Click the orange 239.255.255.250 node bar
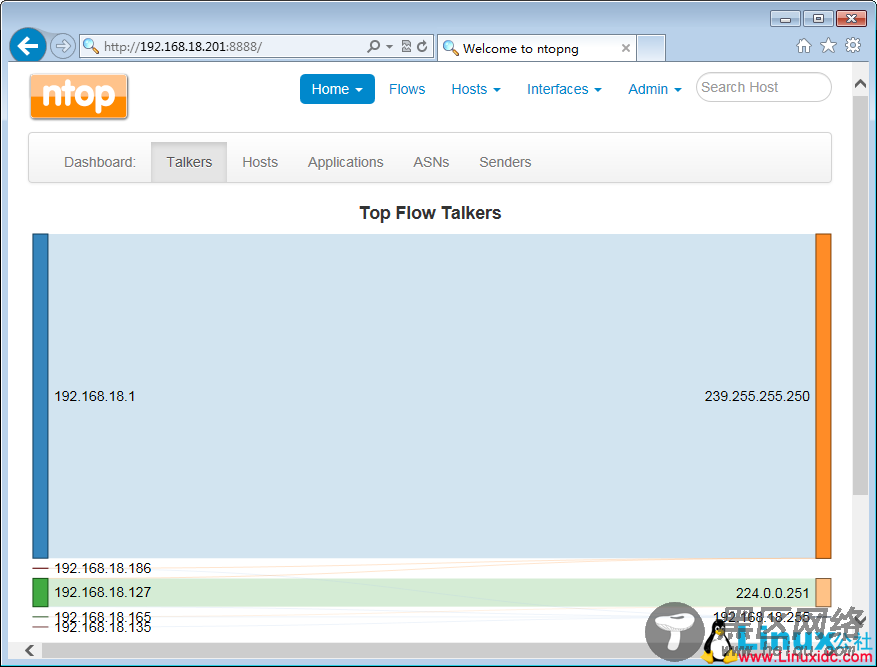877x667 pixels. coord(823,396)
